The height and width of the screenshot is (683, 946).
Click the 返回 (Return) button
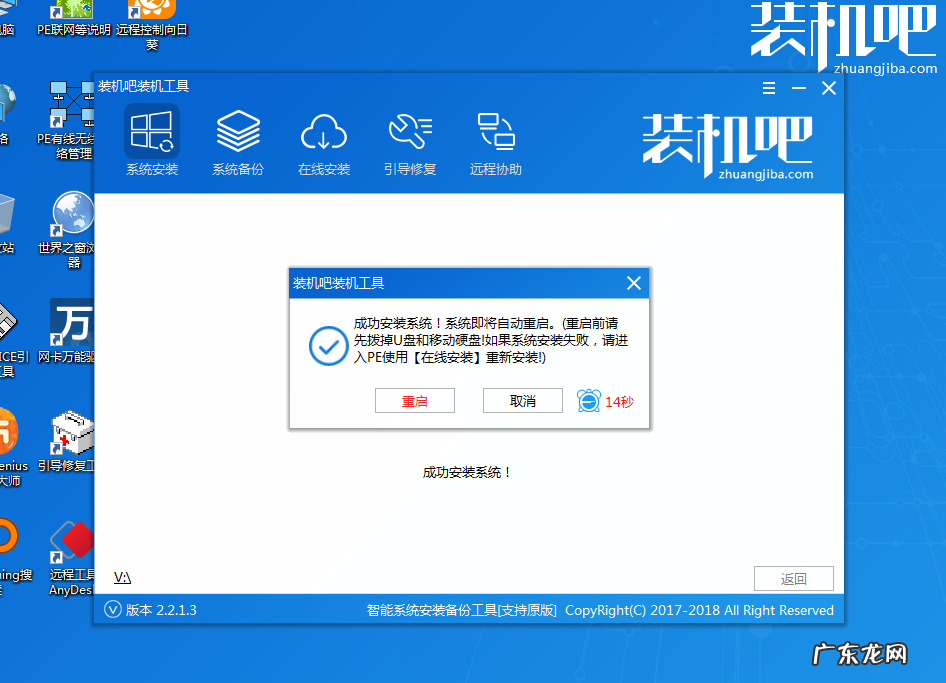(793, 578)
